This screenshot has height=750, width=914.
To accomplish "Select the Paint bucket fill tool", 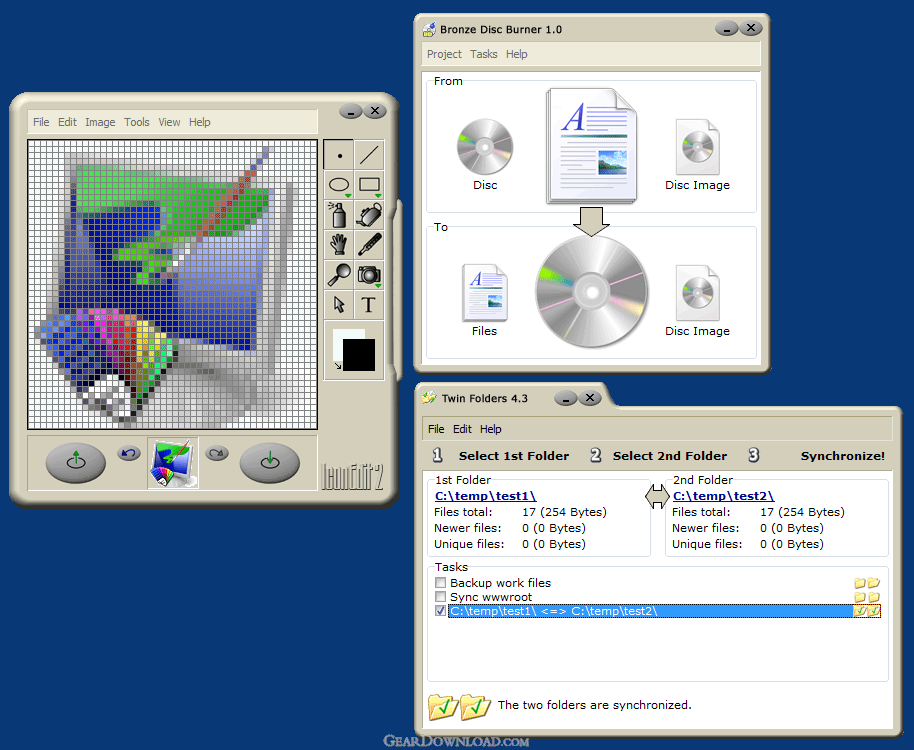I will (x=369, y=215).
